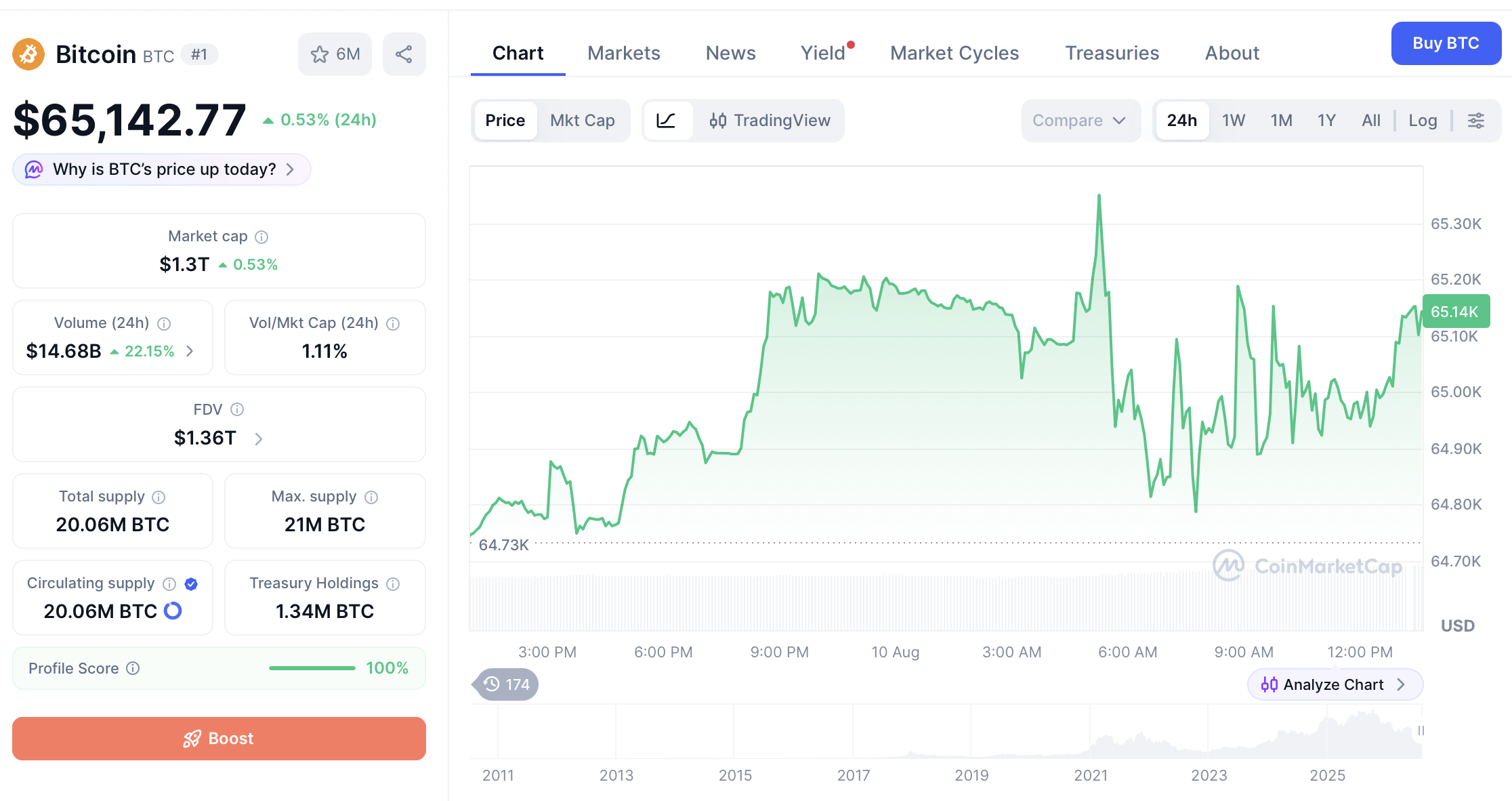Image resolution: width=1512 pixels, height=801 pixels.
Task: Select the 1W time range
Action: point(1234,121)
